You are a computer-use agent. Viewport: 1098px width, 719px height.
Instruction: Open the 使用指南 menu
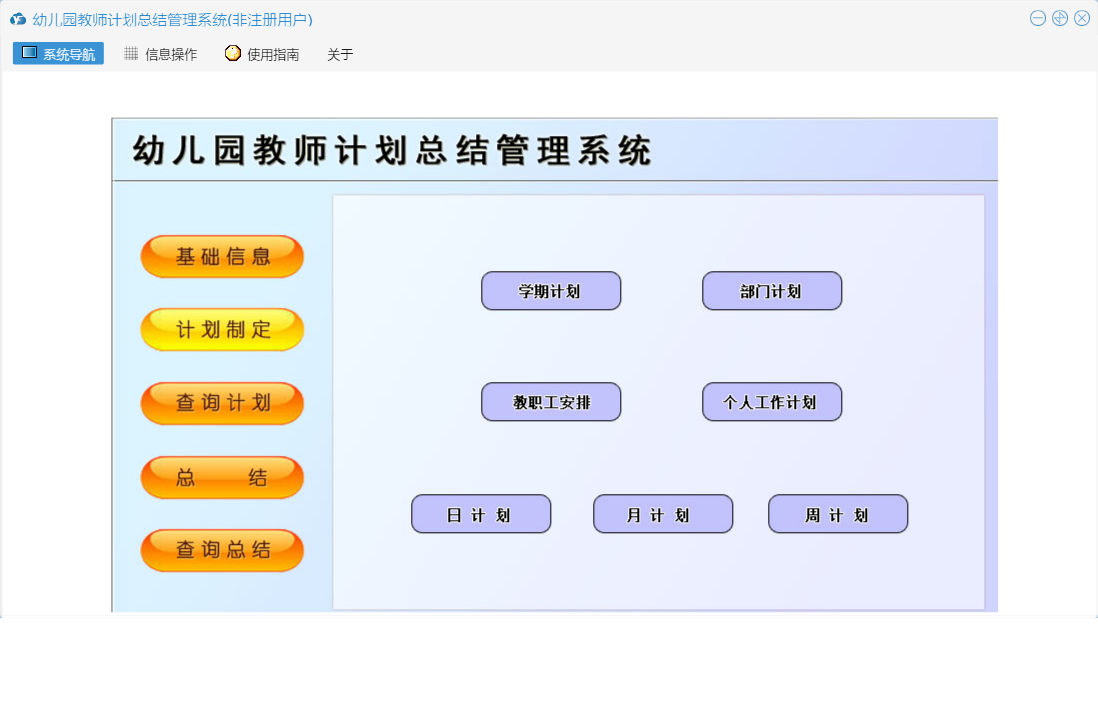[262, 54]
